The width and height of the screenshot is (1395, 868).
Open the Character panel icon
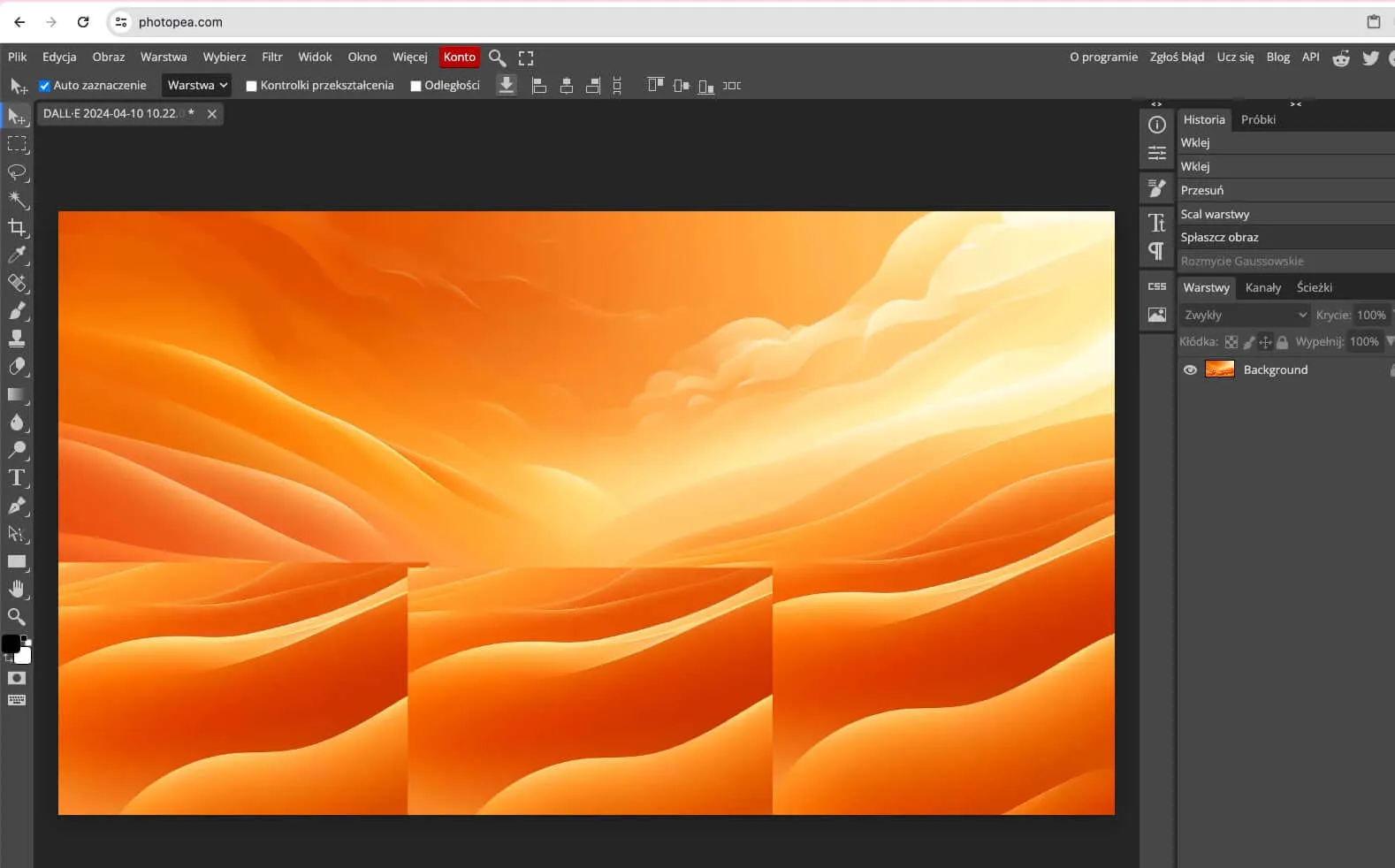(x=1156, y=222)
